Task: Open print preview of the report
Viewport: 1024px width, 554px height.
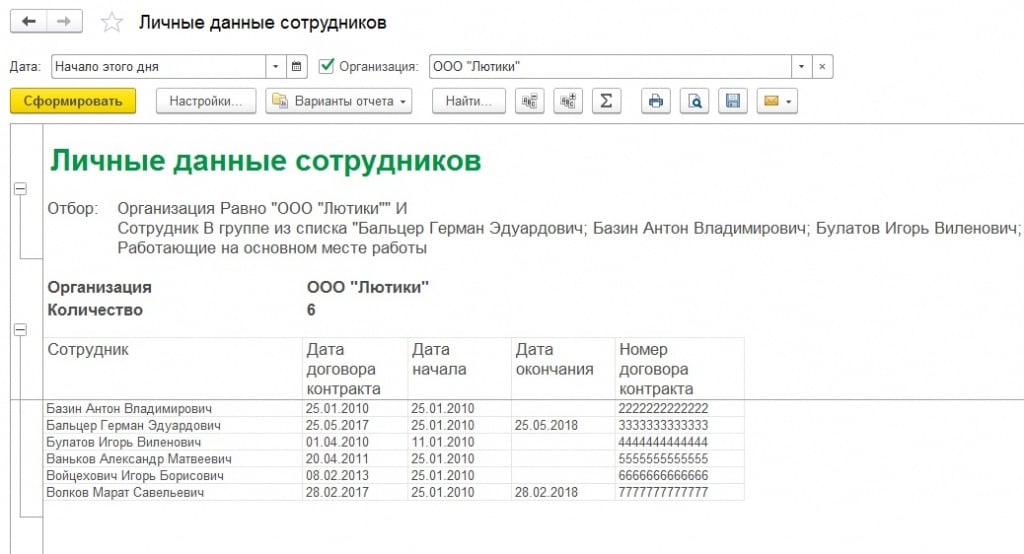Action: click(694, 101)
